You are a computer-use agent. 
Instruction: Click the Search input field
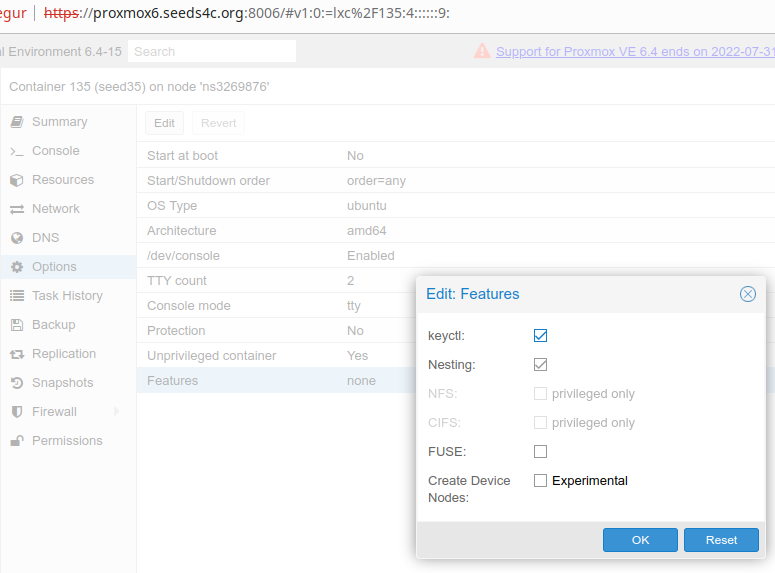tap(211, 51)
